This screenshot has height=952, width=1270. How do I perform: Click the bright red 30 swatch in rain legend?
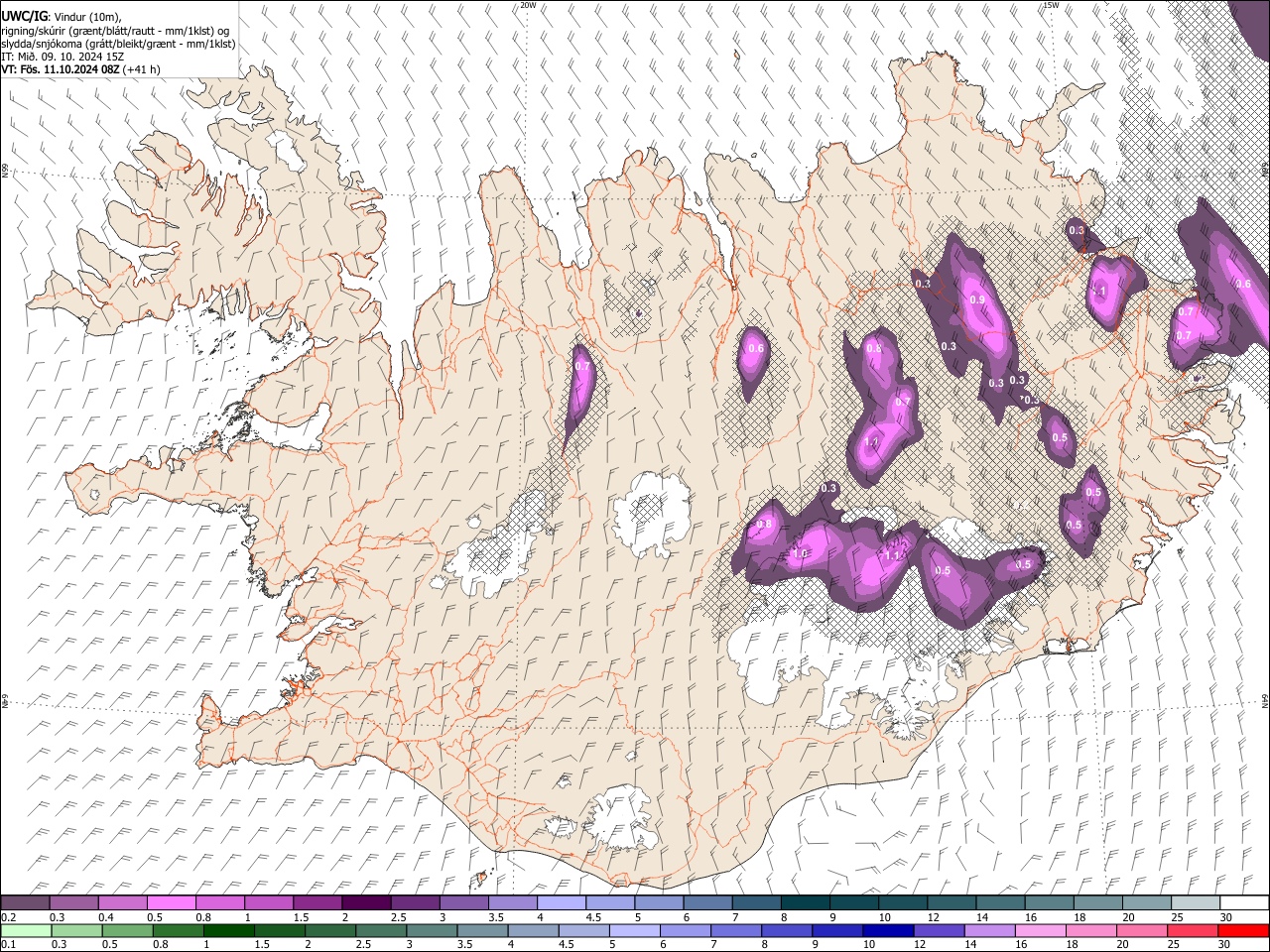1243,930
